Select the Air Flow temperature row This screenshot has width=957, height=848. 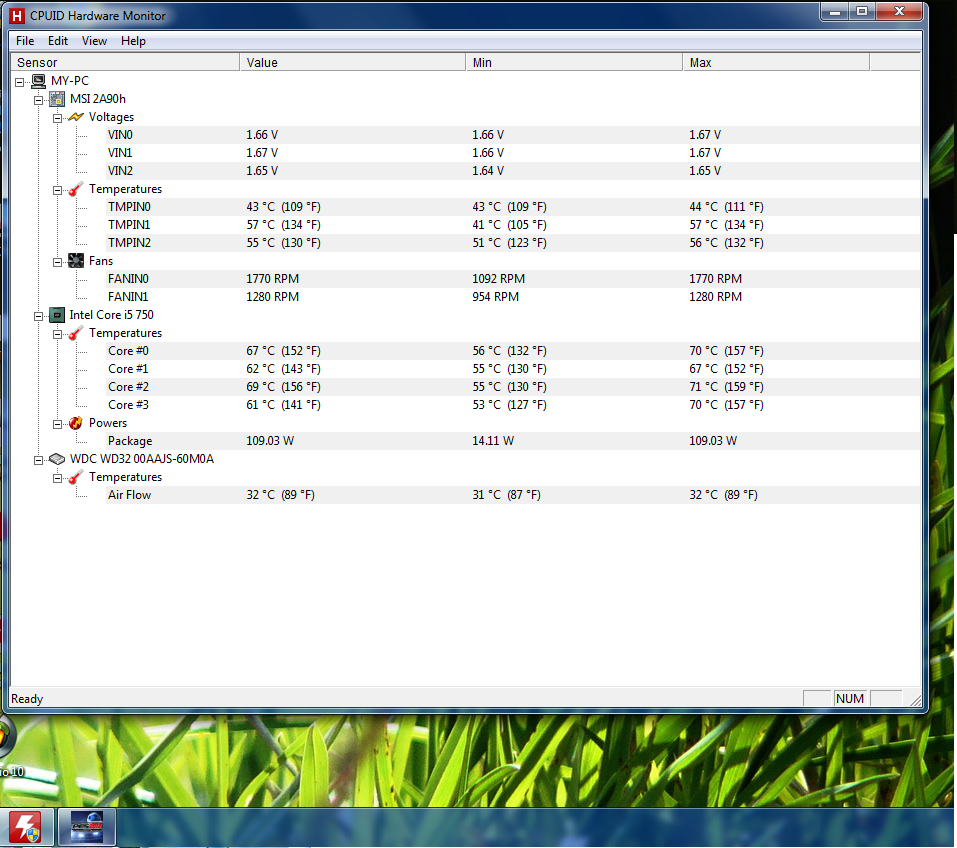[x=513, y=495]
